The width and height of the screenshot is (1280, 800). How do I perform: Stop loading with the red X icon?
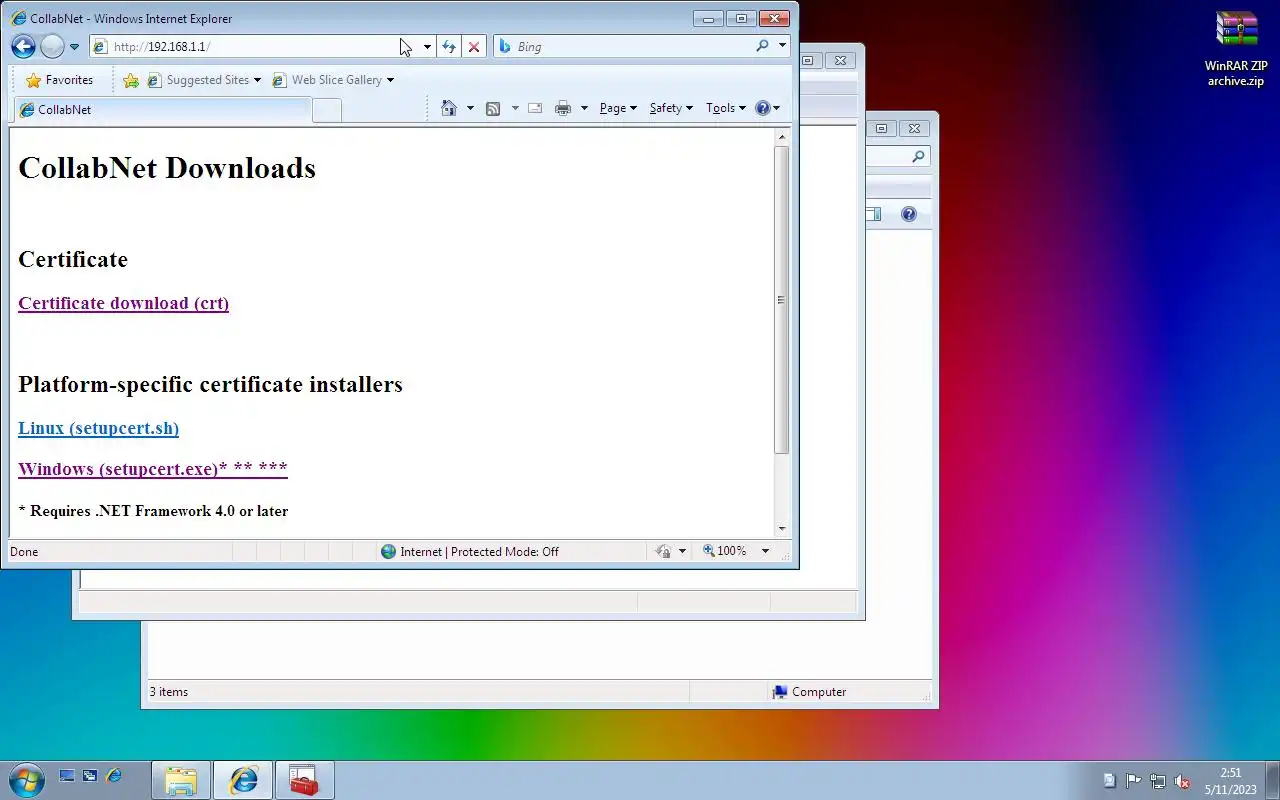pos(474,46)
